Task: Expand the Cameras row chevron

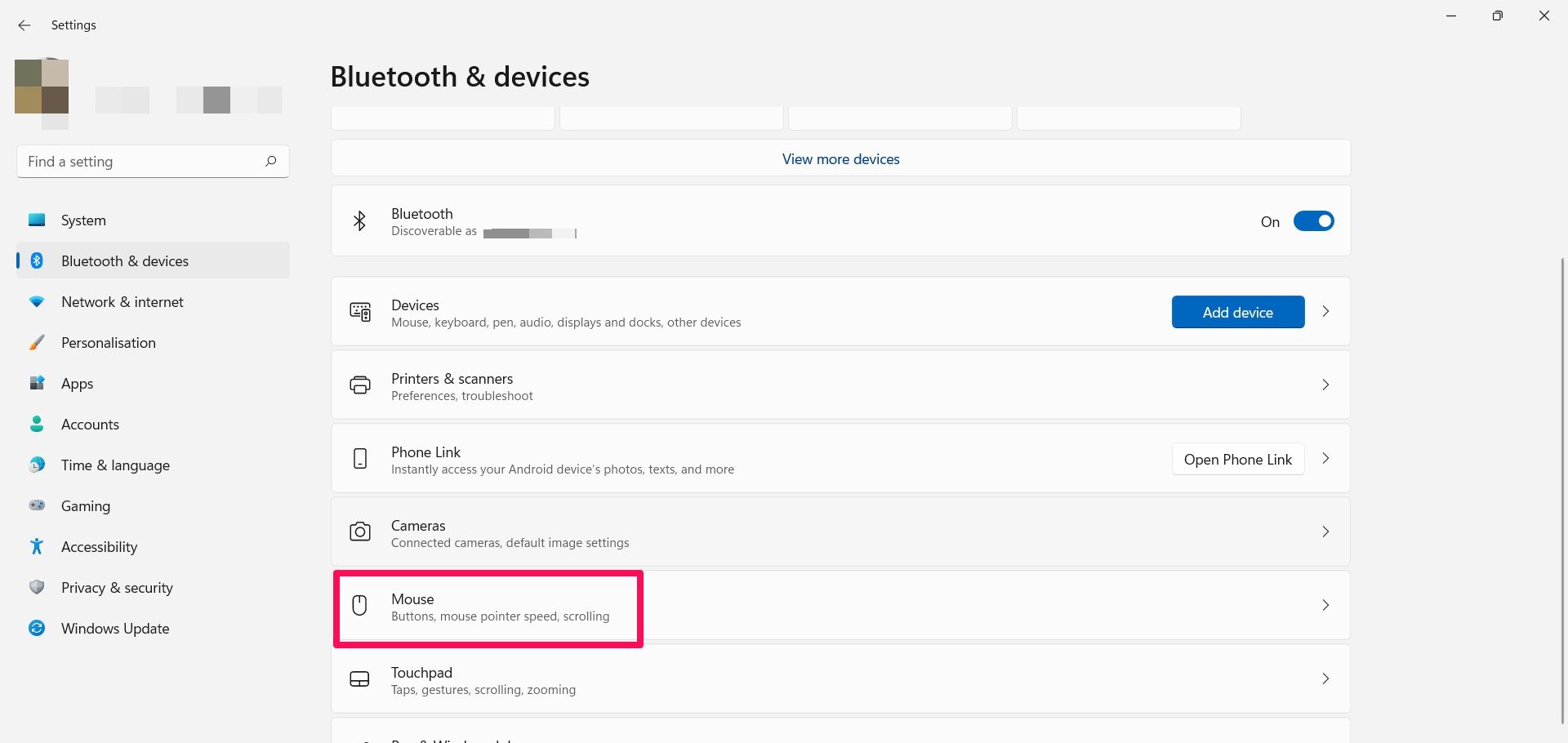Action: pyautogui.click(x=1325, y=532)
